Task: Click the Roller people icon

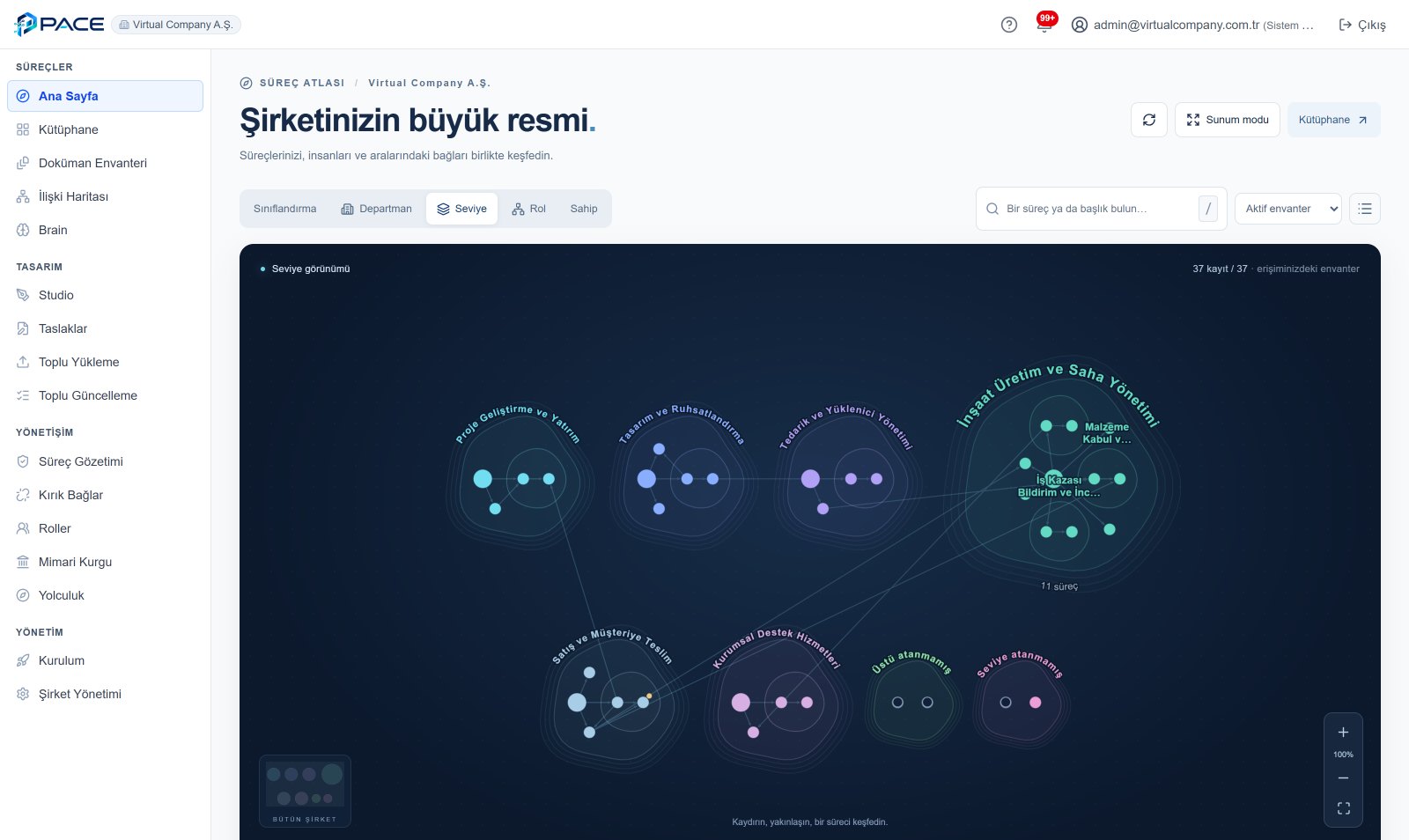Action: click(x=23, y=528)
